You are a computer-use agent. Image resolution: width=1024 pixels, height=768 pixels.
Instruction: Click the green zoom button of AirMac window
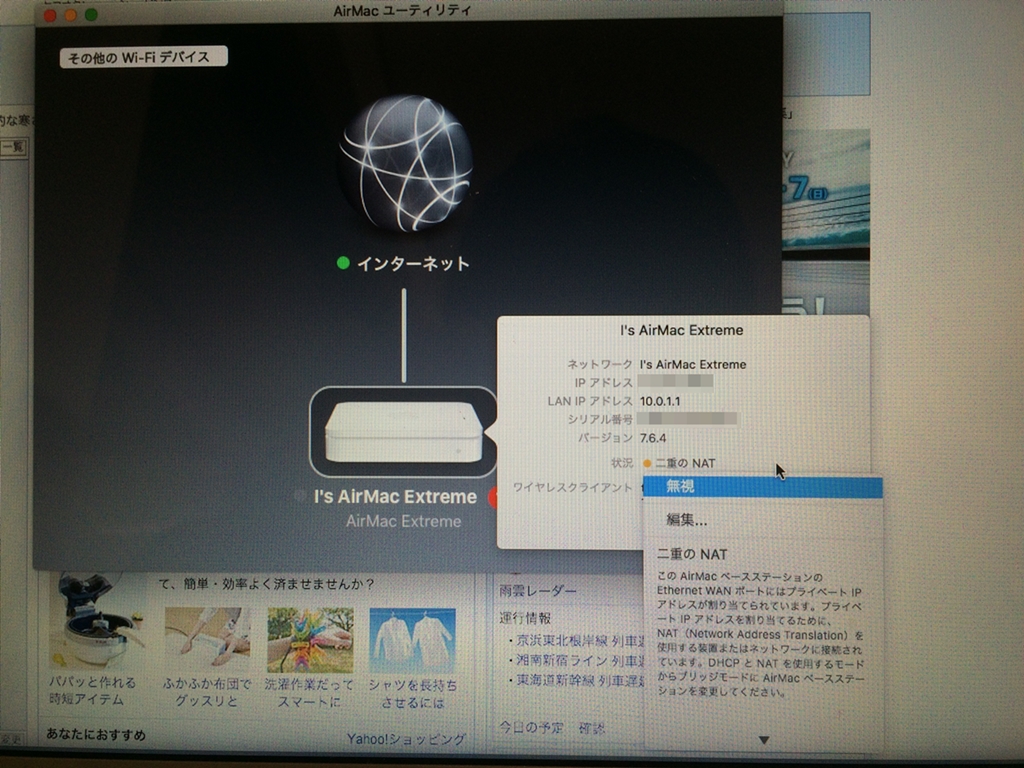(91, 14)
